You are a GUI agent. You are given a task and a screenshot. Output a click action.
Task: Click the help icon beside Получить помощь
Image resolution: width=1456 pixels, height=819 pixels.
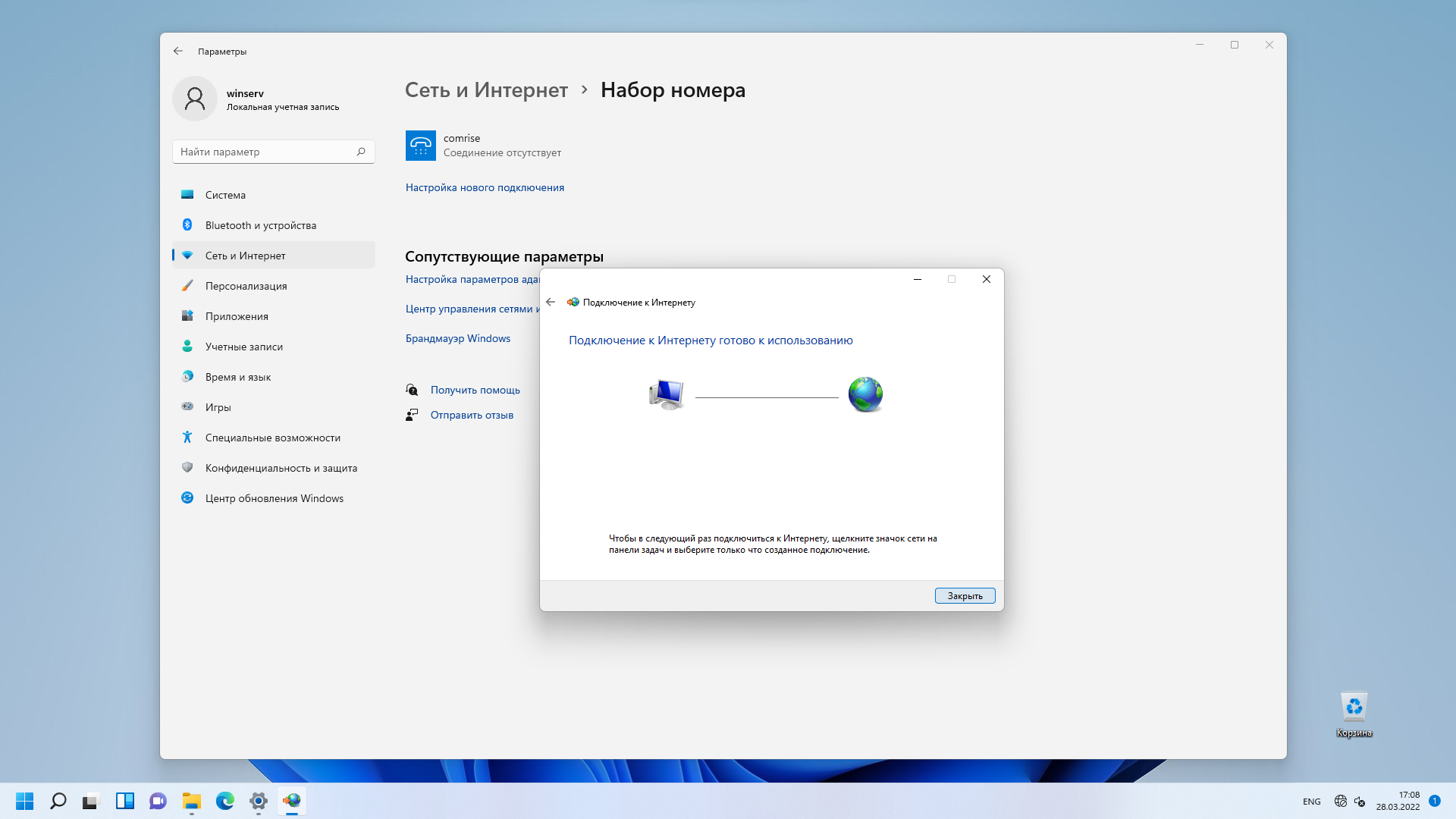(412, 390)
